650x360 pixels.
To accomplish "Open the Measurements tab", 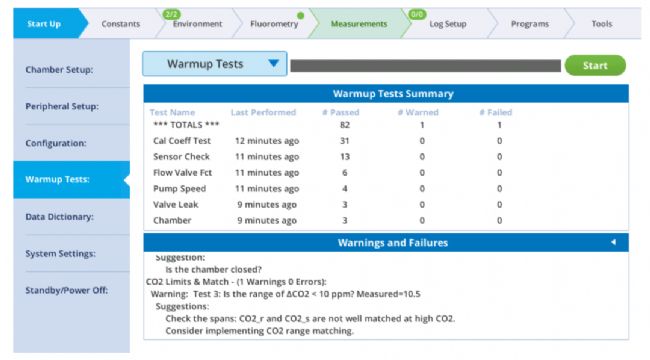I will coord(359,24).
